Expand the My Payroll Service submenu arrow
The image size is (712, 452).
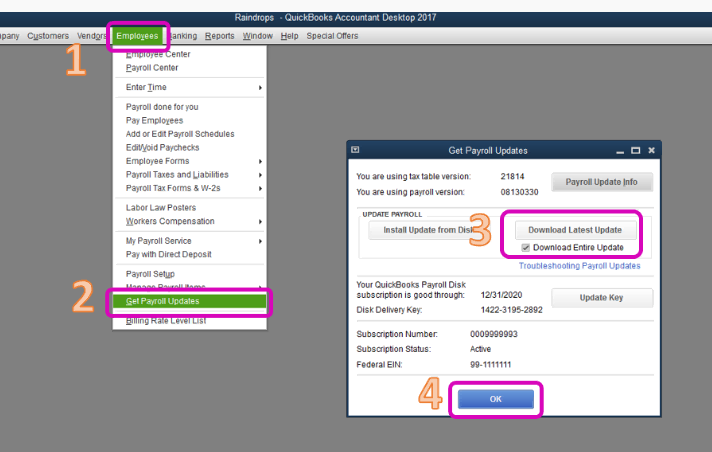pyautogui.click(x=260, y=241)
